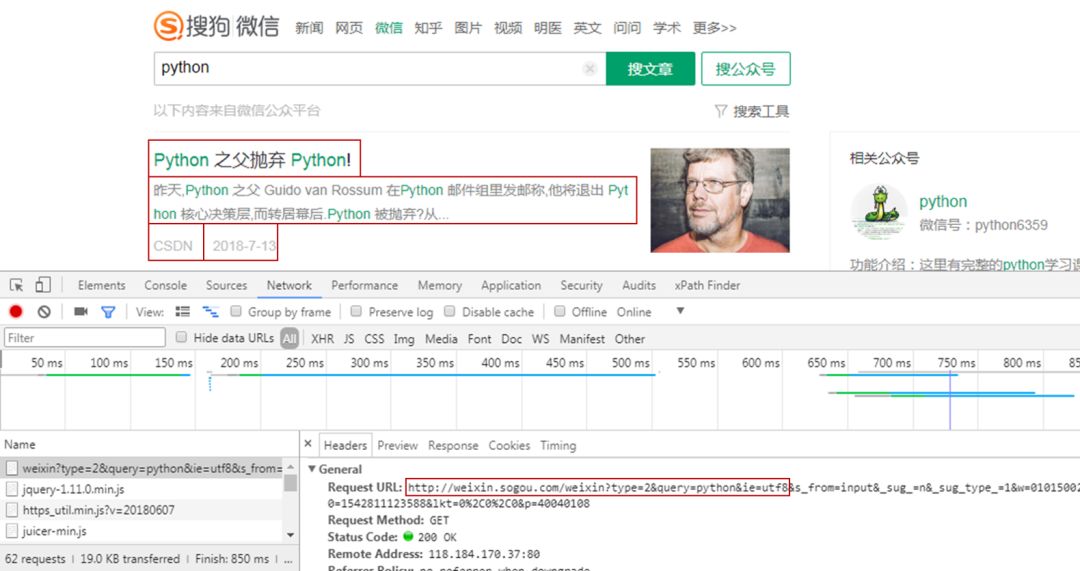Viewport: 1080px width, 571px height.
Task: Select the jquery-1.11.0.min.js request
Action: point(143,489)
